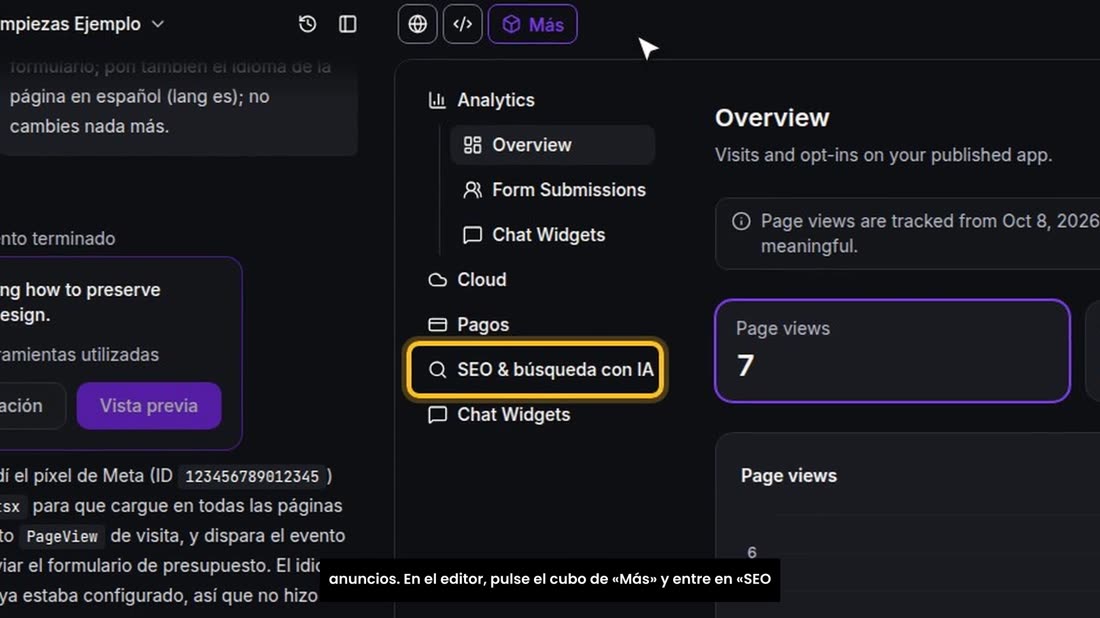Screen dimensions: 1100x618
Task: Click the Form Submissions people icon
Action: [x=472, y=190]
